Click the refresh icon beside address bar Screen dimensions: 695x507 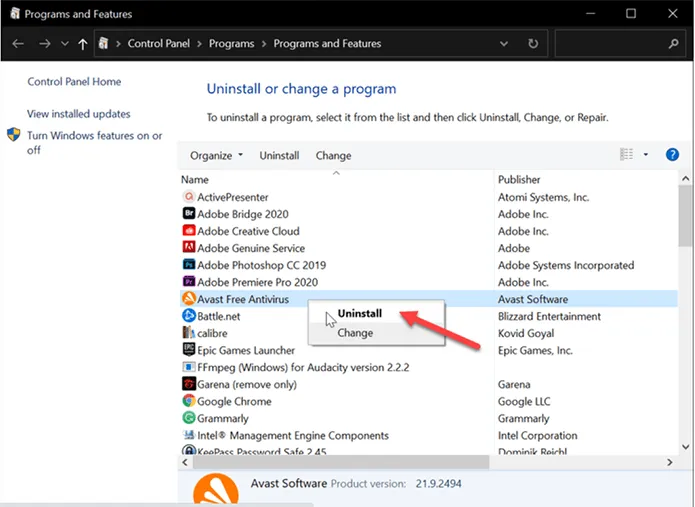point(533,44)
